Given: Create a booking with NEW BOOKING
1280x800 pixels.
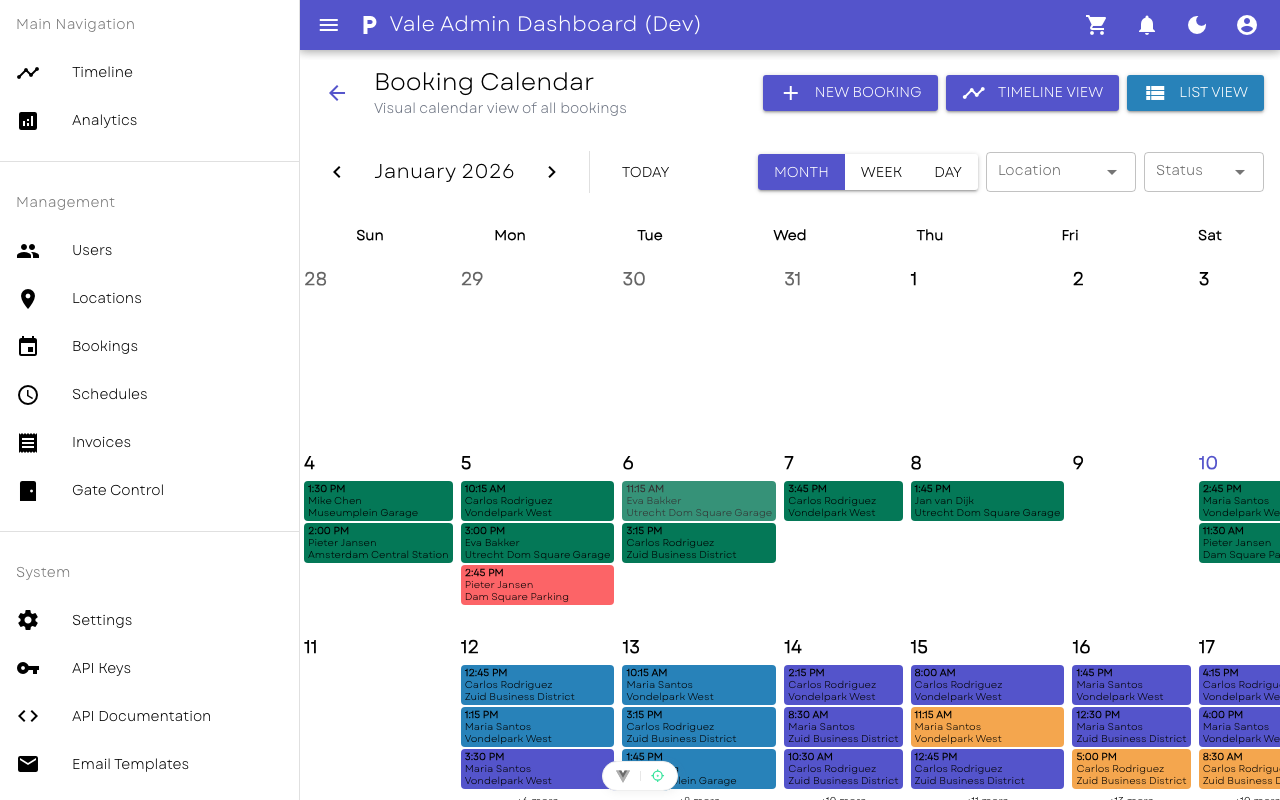Looking at the screenshot, I should click(x=850, y=92).
